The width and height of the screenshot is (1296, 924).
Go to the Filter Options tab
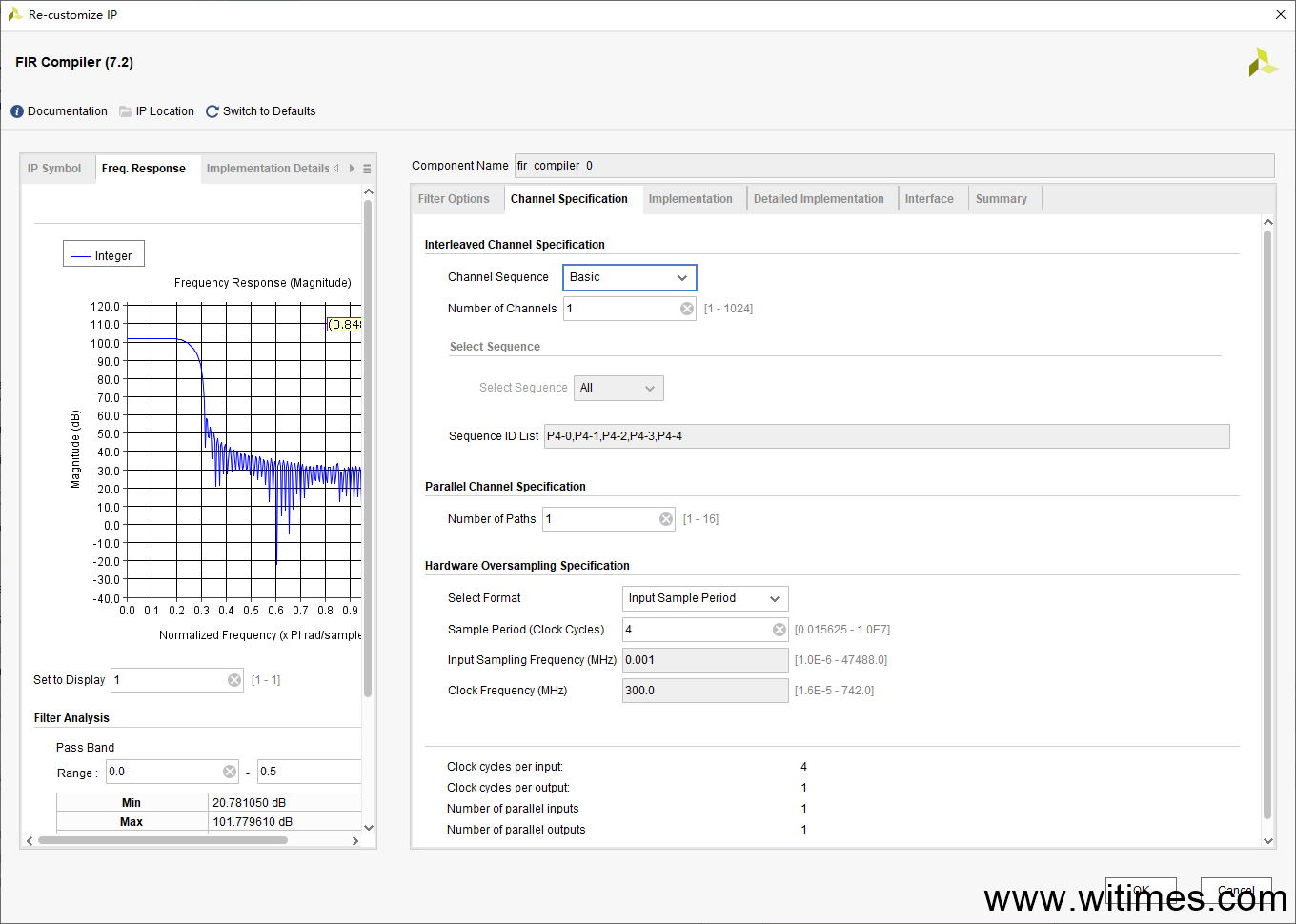point(454,199)
